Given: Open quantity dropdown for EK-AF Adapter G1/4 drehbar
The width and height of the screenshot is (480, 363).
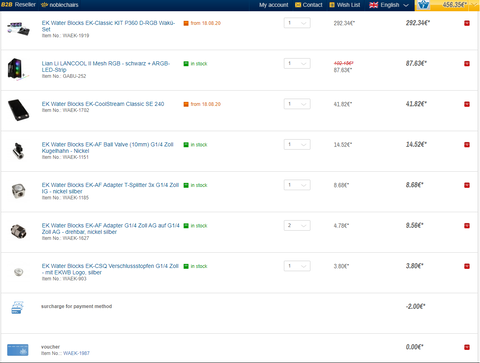Looking at the screenshot, I should pyautogui.click(x=297, y=225).
